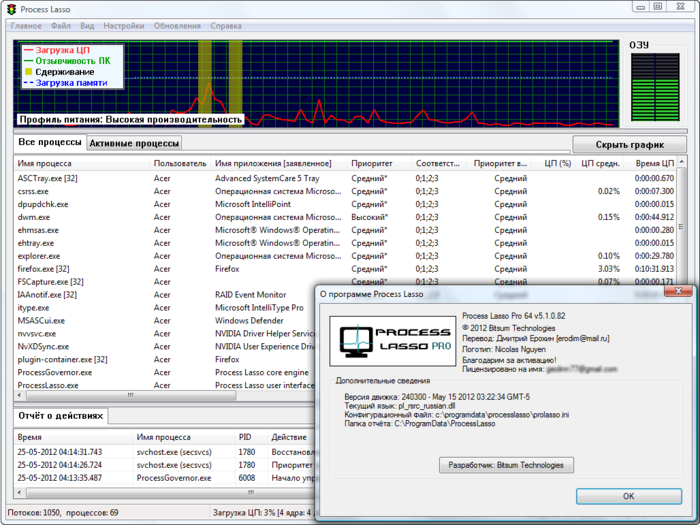Image resolution: width=700 pixels, height=525 pixels.
Task: Click the ОЗУ memory usage meter
Action: pos(655,88)
